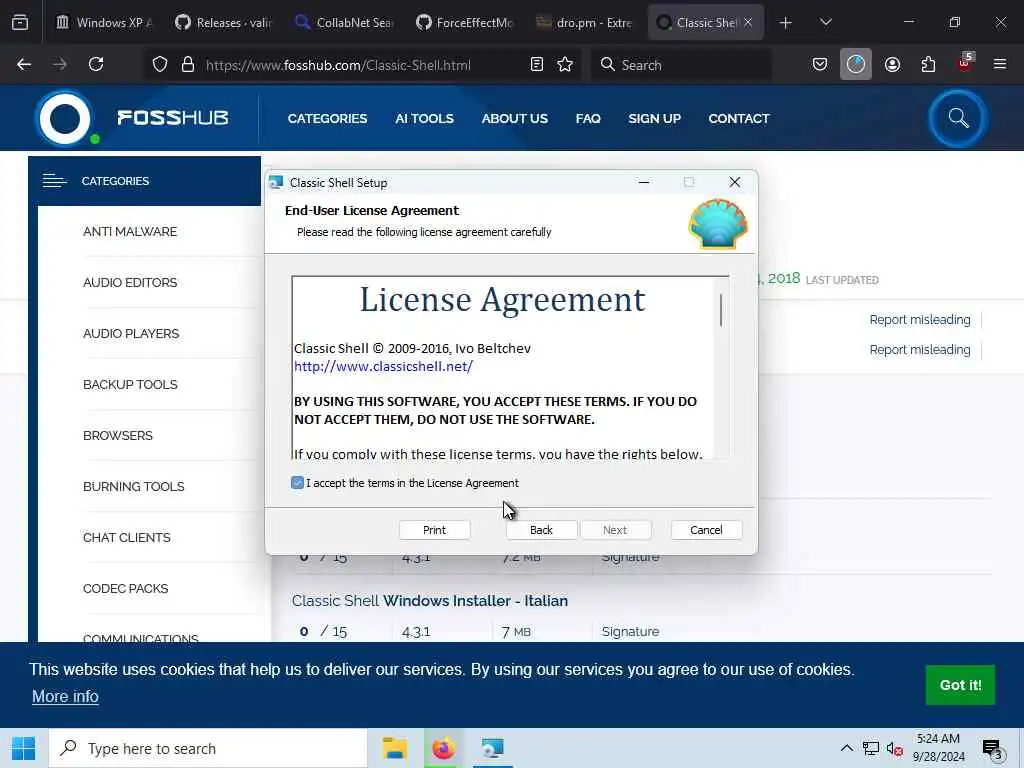Open the classicshell.net link in license

[383, 366]
